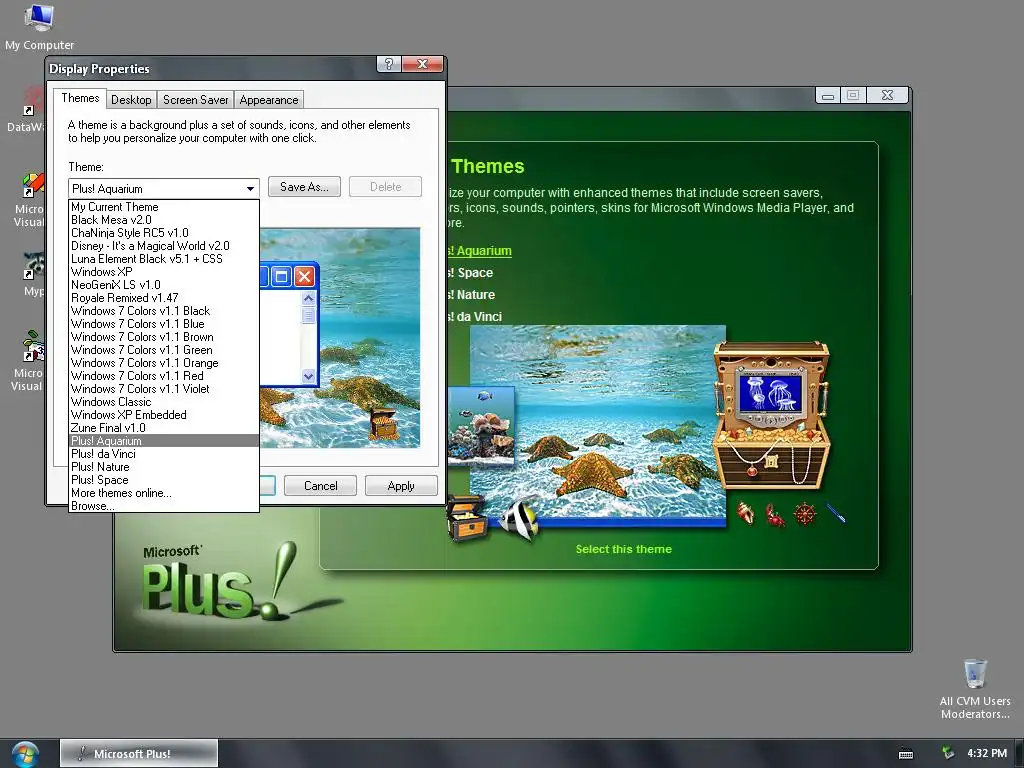Click the seashell icon under treasure chest
Image resolution: width=1024 pixels, height=768 pixels.
[x=745, y=513]
